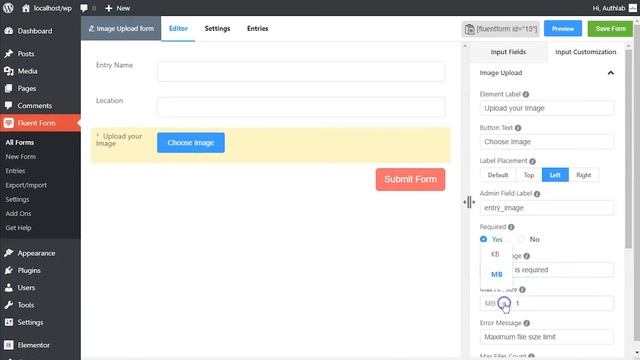Viewport: 640px width, 360px height.
Task: Click the Error Message input field
Action: point(547,337)
